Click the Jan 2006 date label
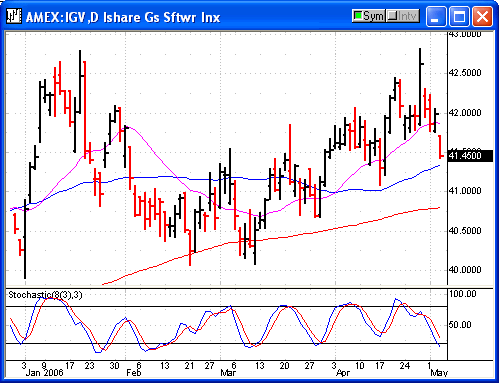The image size is (499, 383). pyautogui.click(x=44, y=373)
